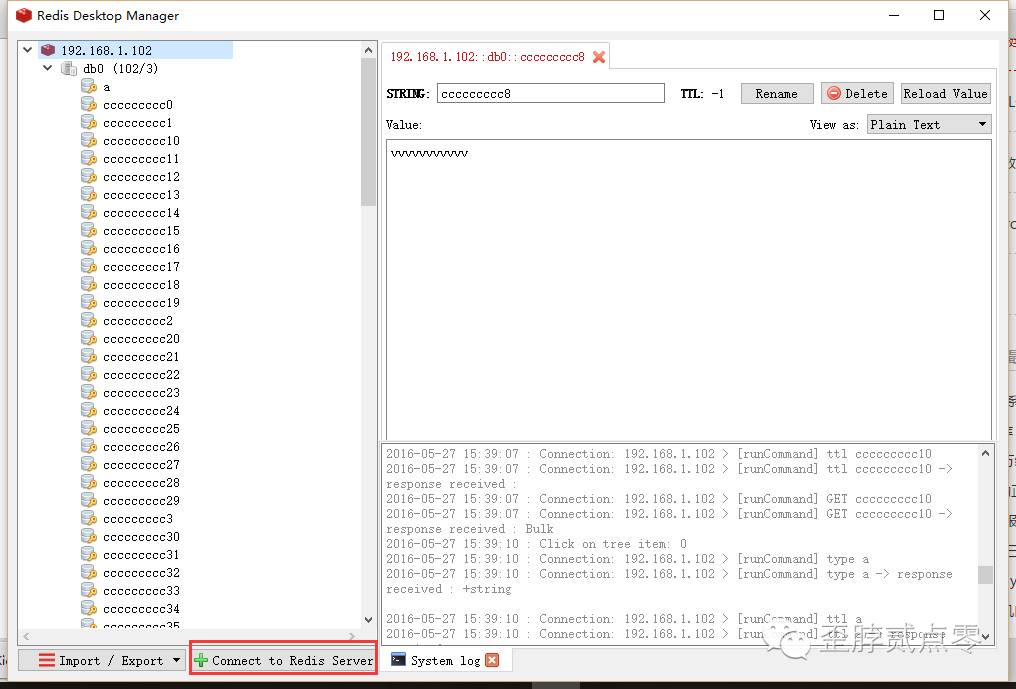Click the system log scrollbar thumb
The image size is (1016, 689).
pos(986,574)
